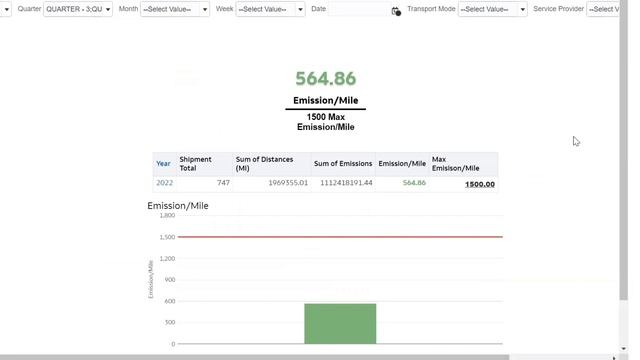
Task: Click the 1500.00 Max Emission/Mile value
Action: [x=480, y=184]
